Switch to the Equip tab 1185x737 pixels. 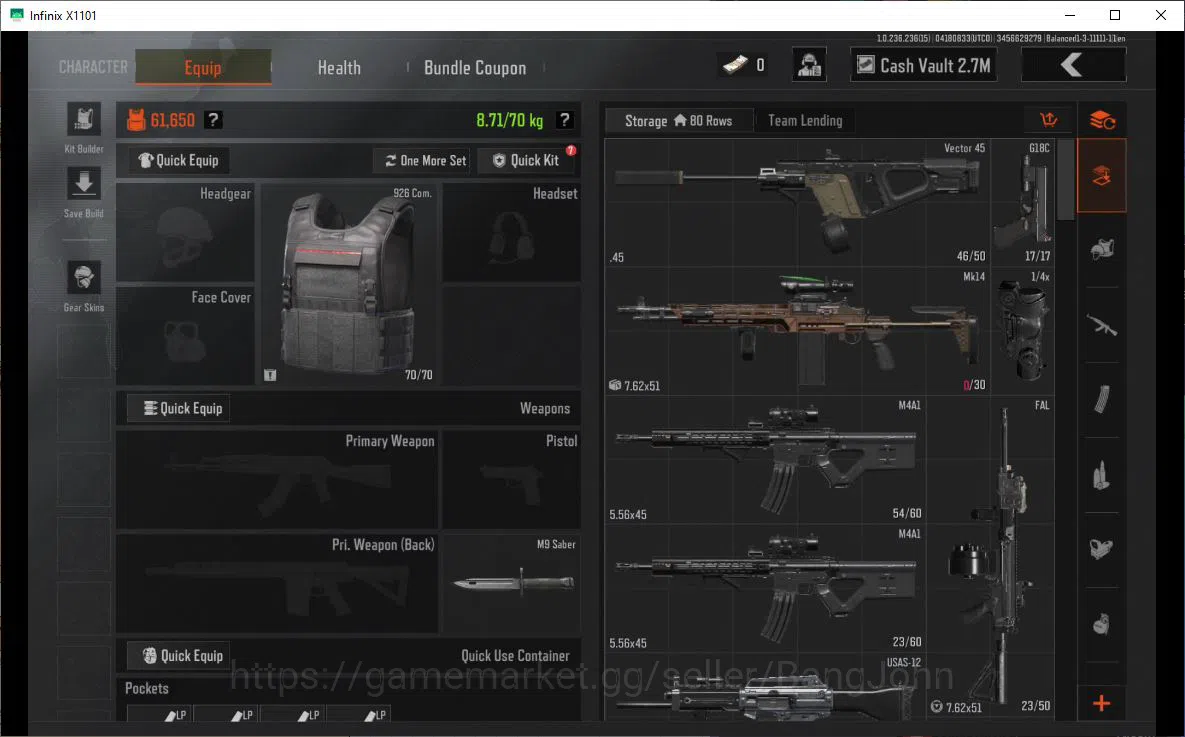pos(203,67)
